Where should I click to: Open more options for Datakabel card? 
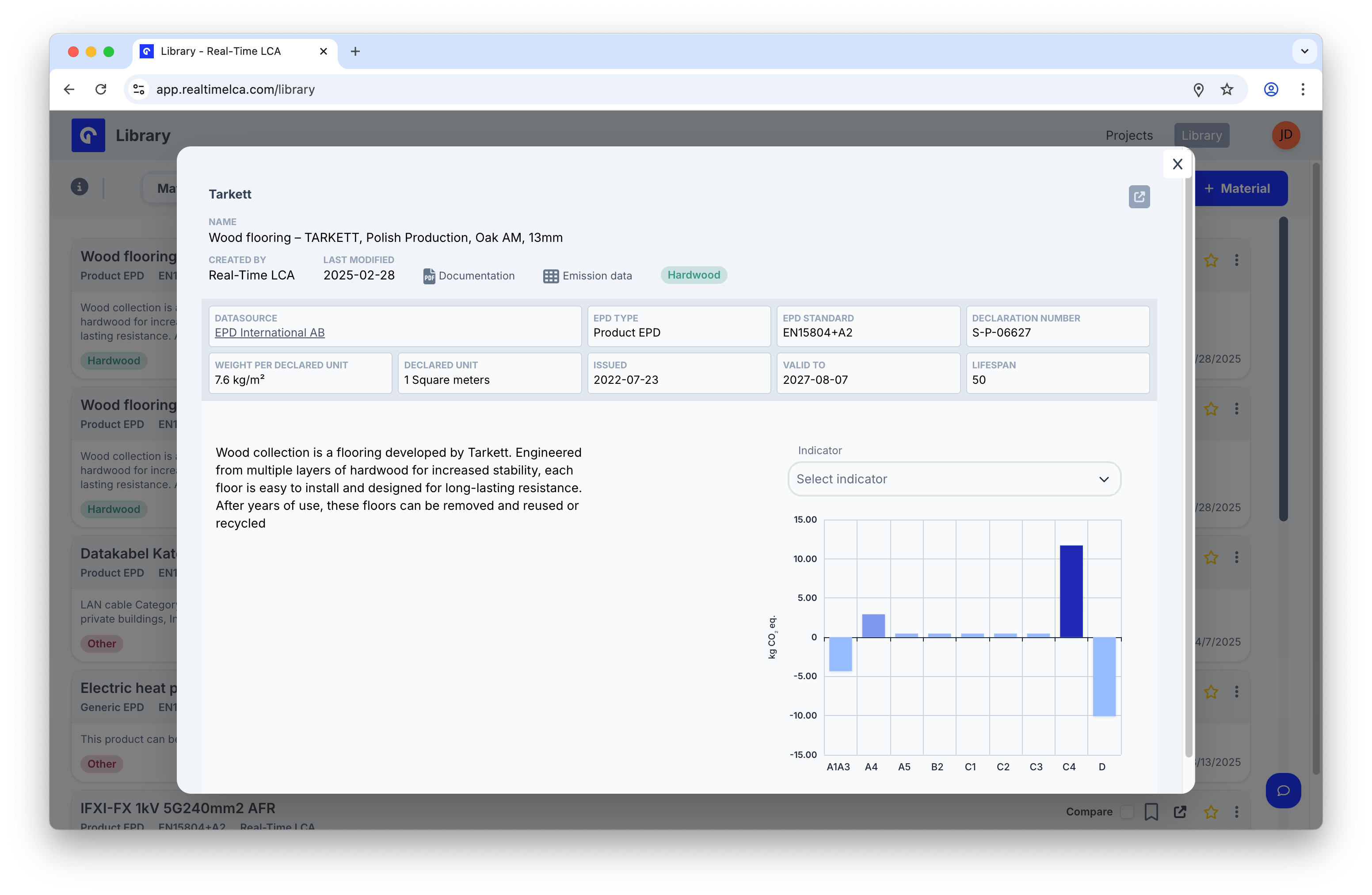[1237, 558]
